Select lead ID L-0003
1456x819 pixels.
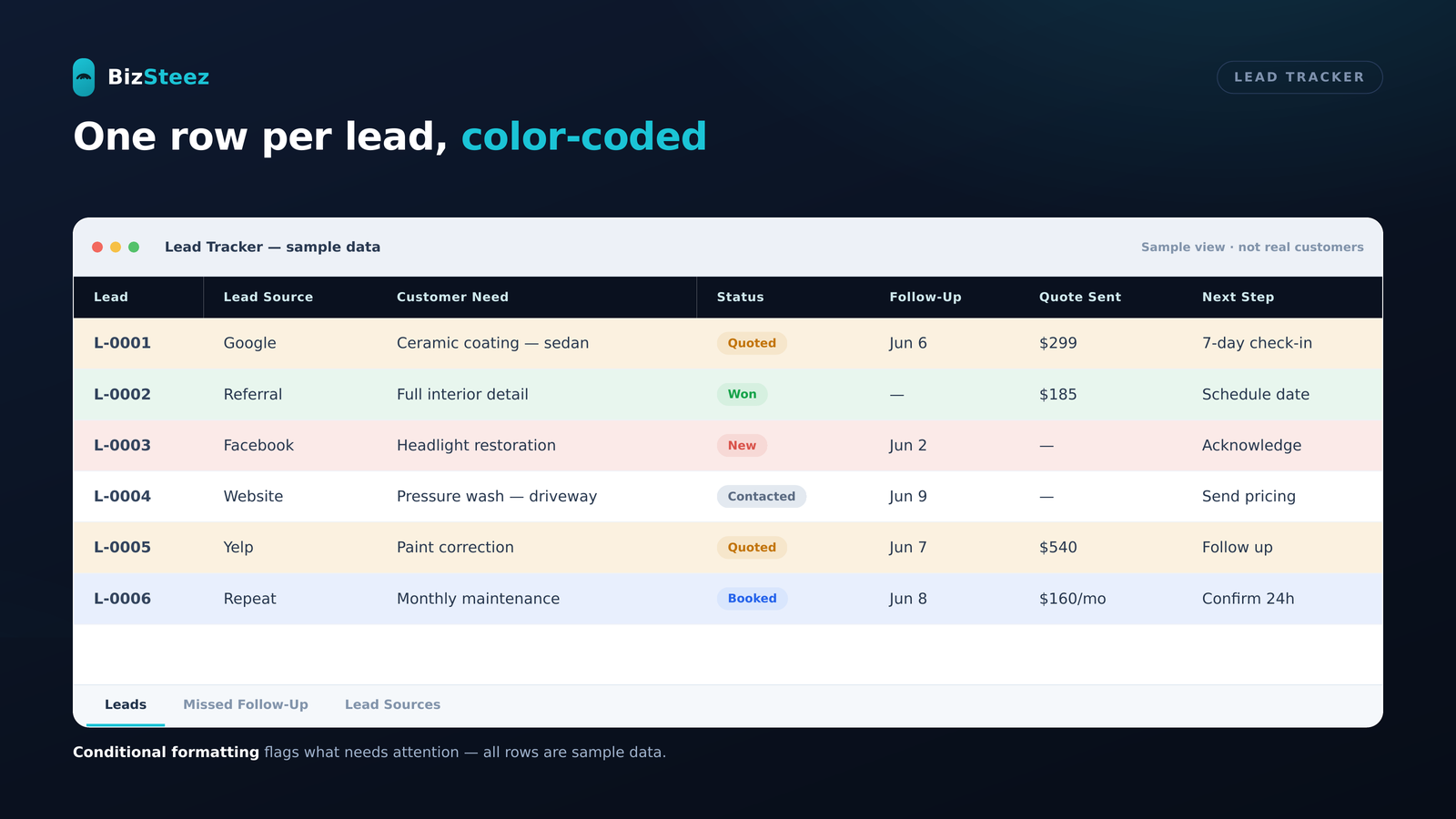[122, 445]
